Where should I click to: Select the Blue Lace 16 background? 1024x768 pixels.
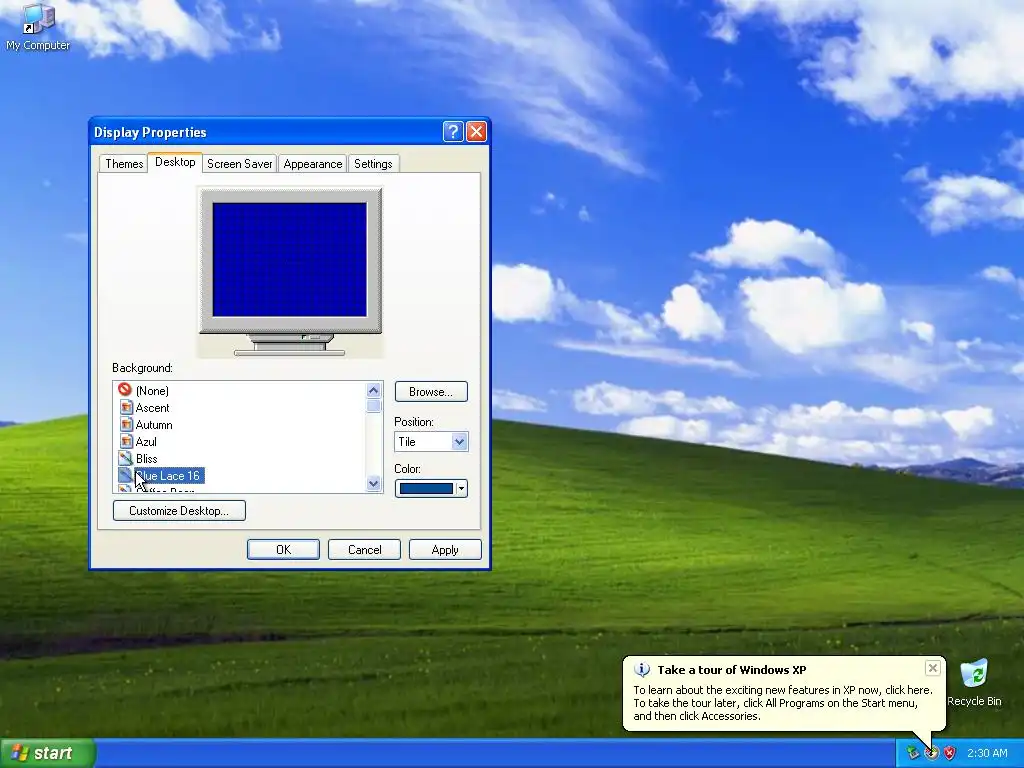(169, 475)
